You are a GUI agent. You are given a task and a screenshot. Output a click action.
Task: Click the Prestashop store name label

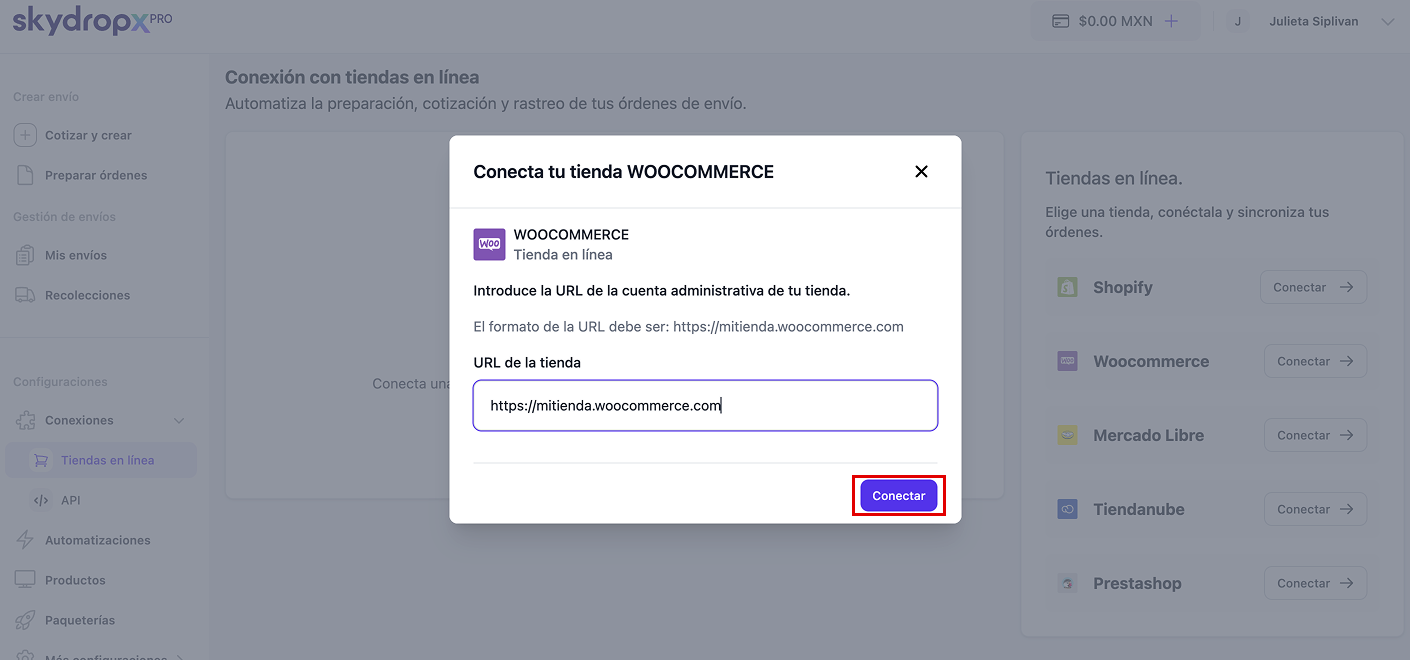[x=1137, y=583]
